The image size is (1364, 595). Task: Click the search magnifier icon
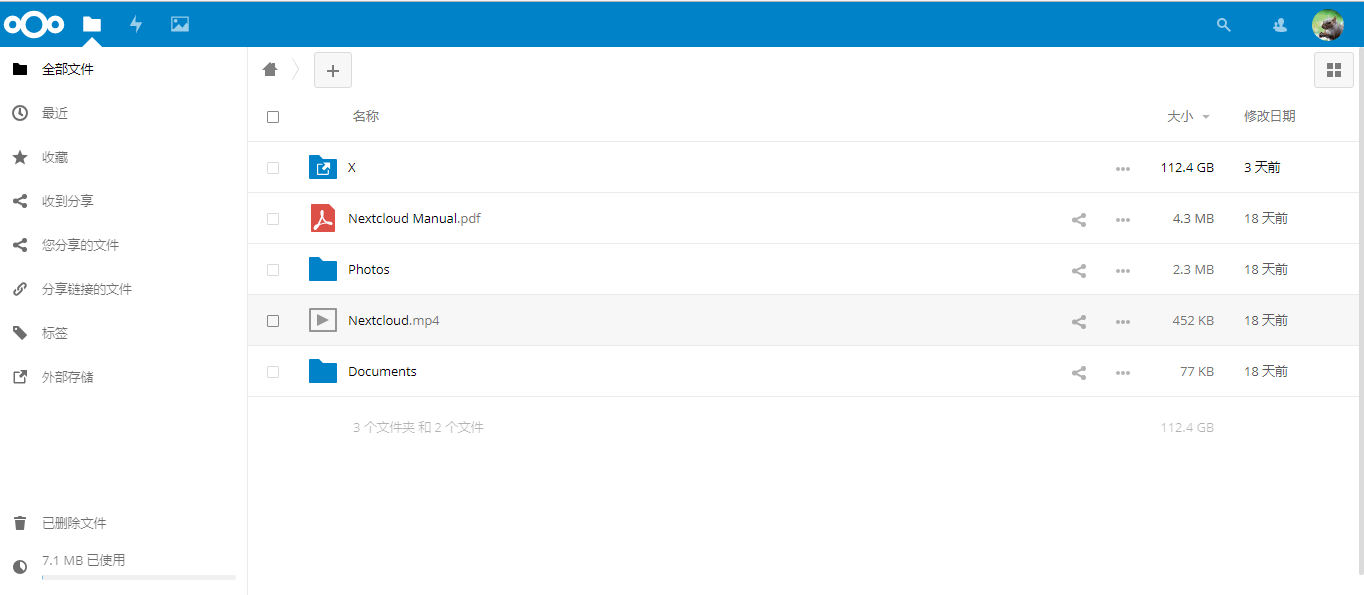[x=1223, y=25]
